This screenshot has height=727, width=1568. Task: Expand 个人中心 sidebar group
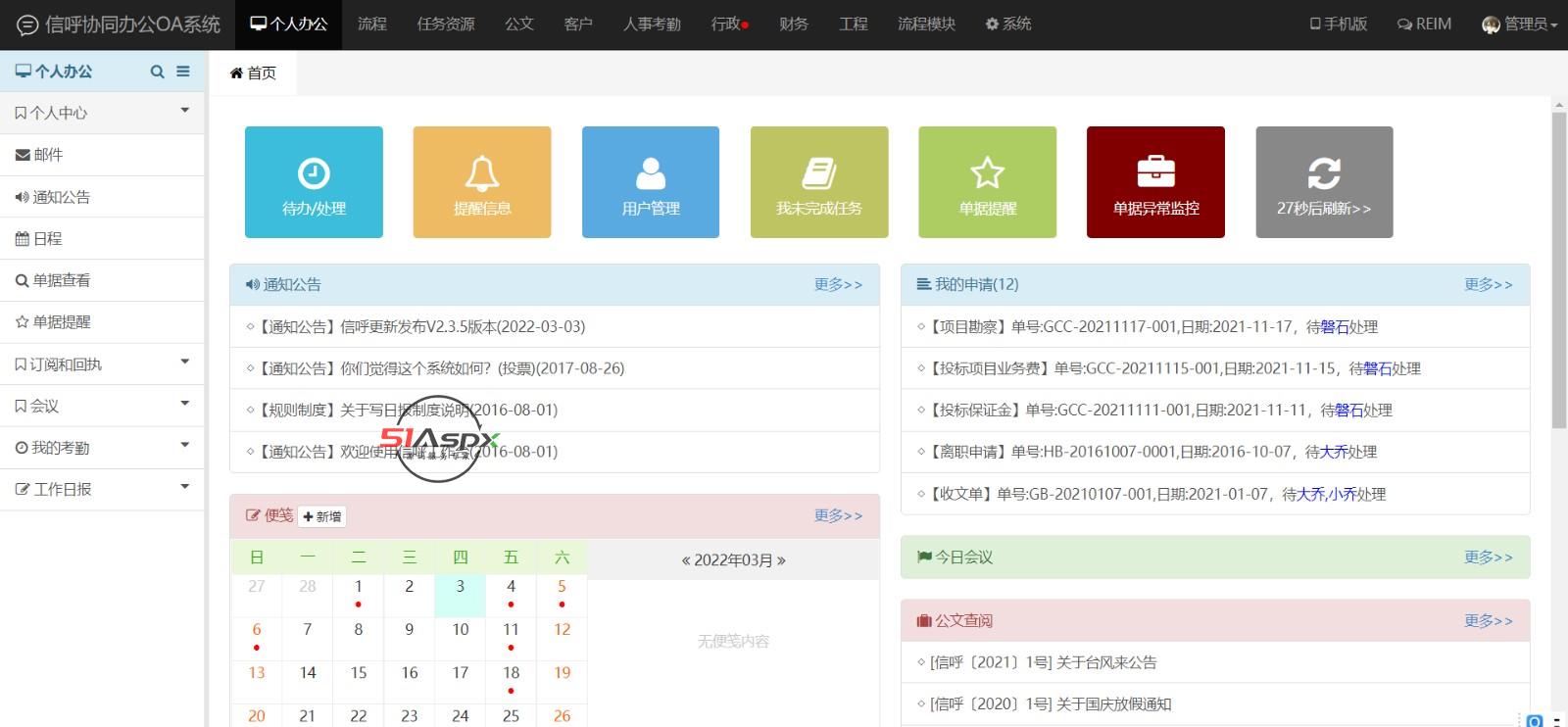pyautogui.click(x=102, y=113)
